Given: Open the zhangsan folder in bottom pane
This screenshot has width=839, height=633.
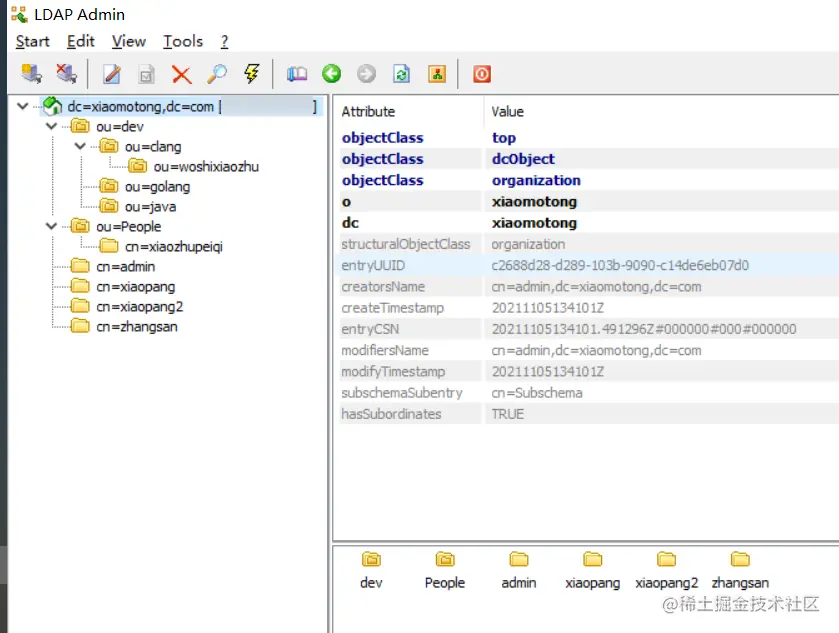Looking at the screenshot, I should point(740,570).
